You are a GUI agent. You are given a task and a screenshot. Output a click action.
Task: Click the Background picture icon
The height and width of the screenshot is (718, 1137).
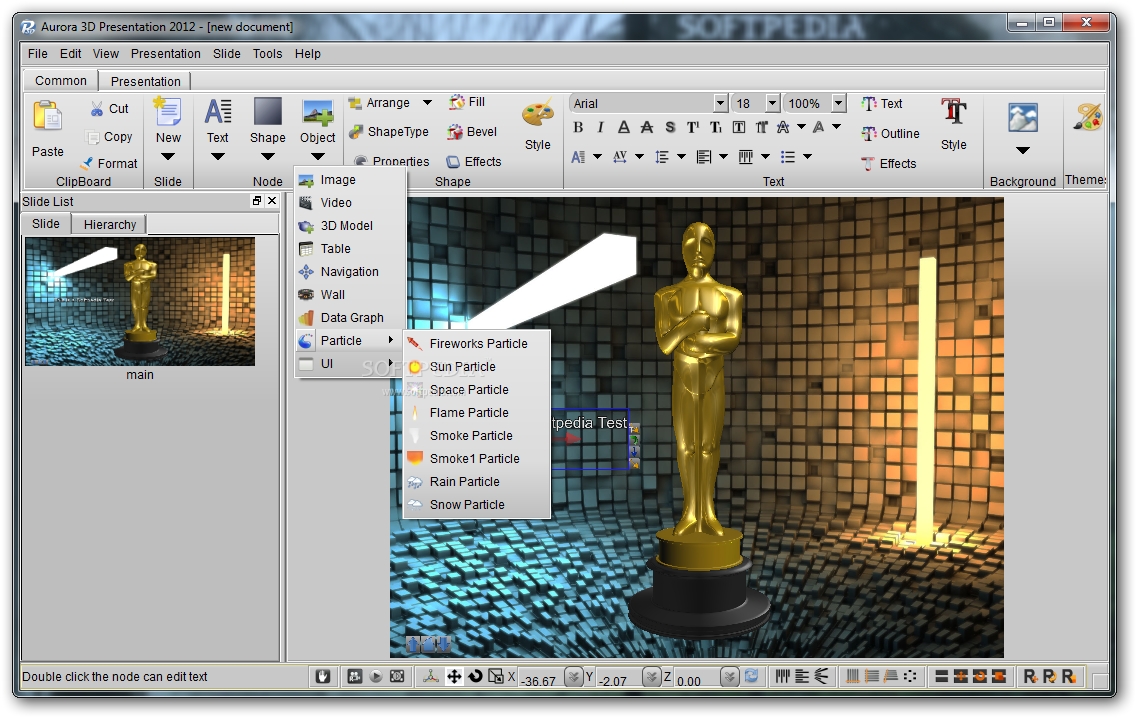click(1022, 117)
